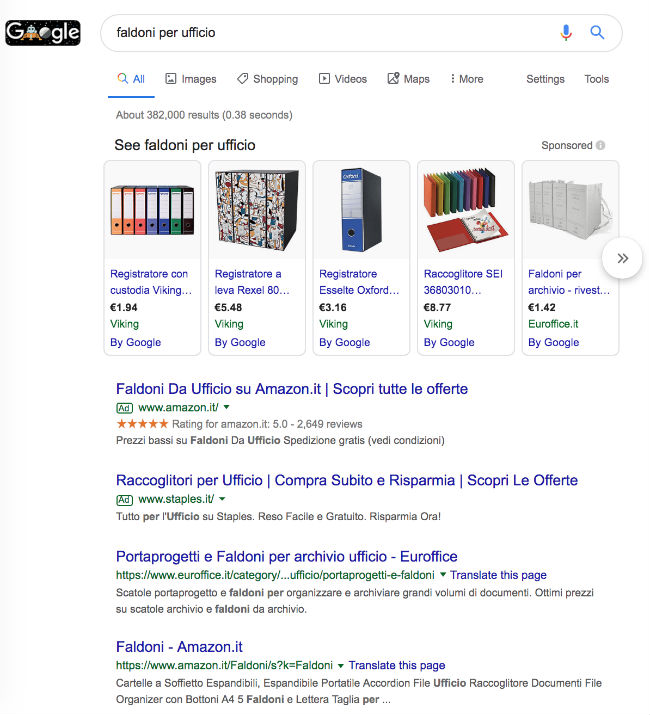Screen dimensions: 650x715
Task: Open colorful Viking binders product image
Action: coord(152,210)
